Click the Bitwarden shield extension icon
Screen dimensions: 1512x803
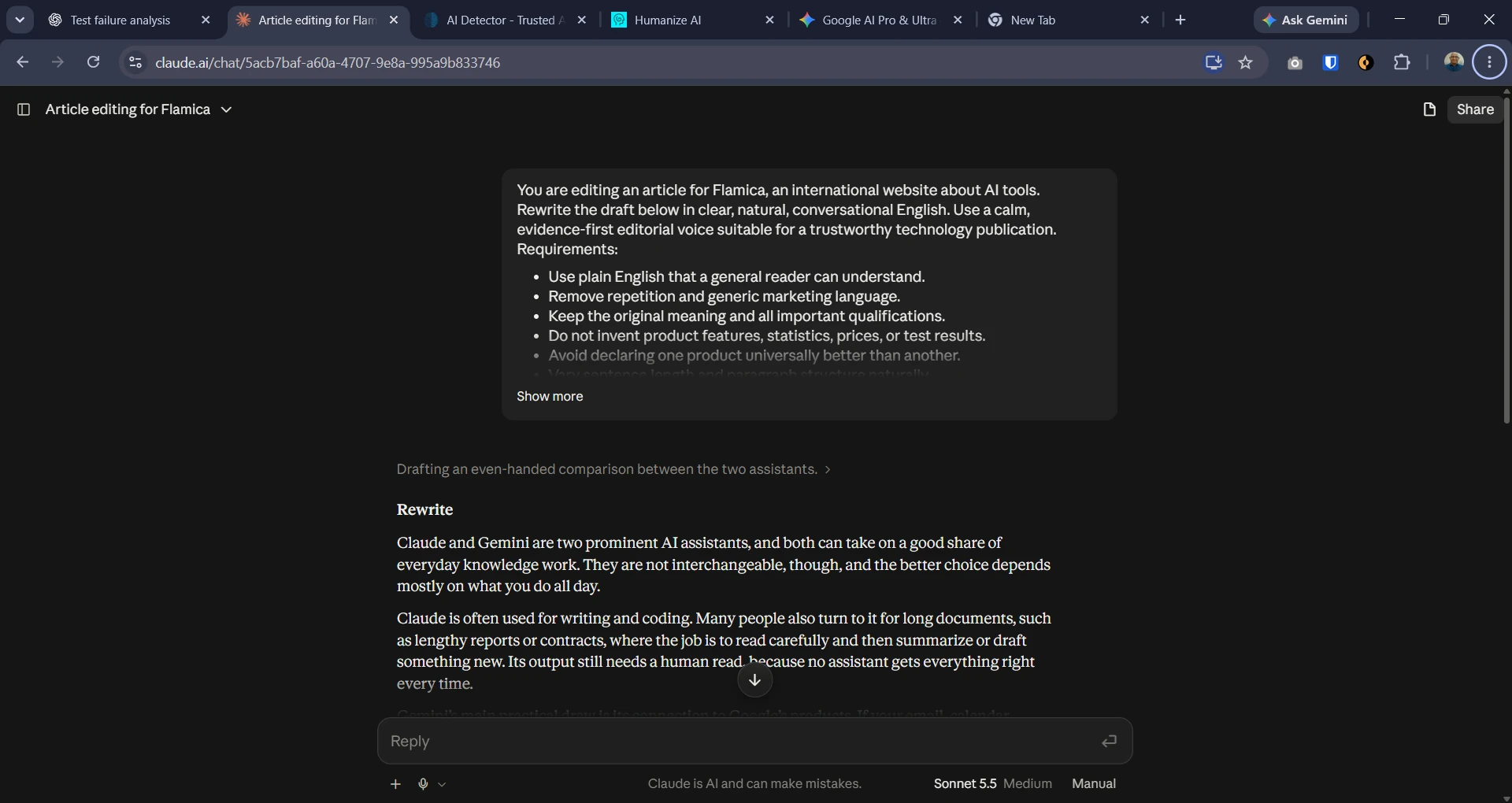click(1330, 62)
